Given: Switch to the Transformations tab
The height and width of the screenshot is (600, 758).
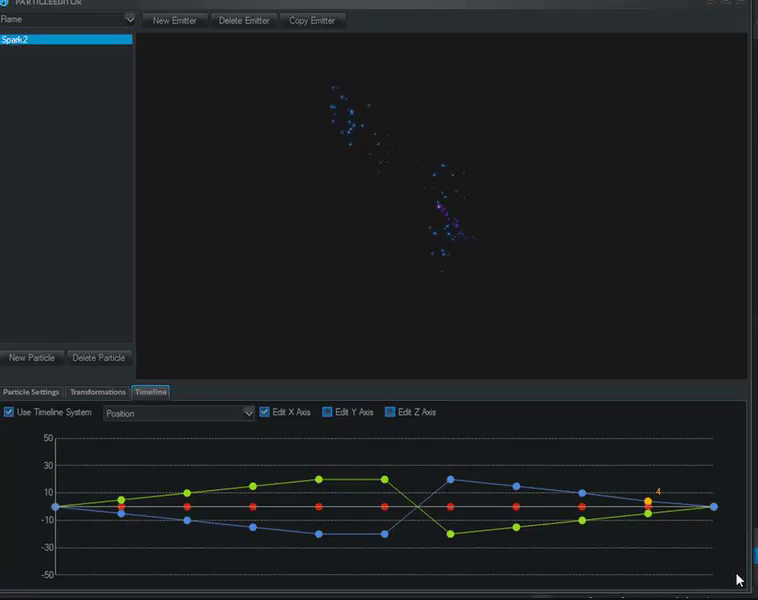Looking at the screenshot, I should tap(98, 392).
